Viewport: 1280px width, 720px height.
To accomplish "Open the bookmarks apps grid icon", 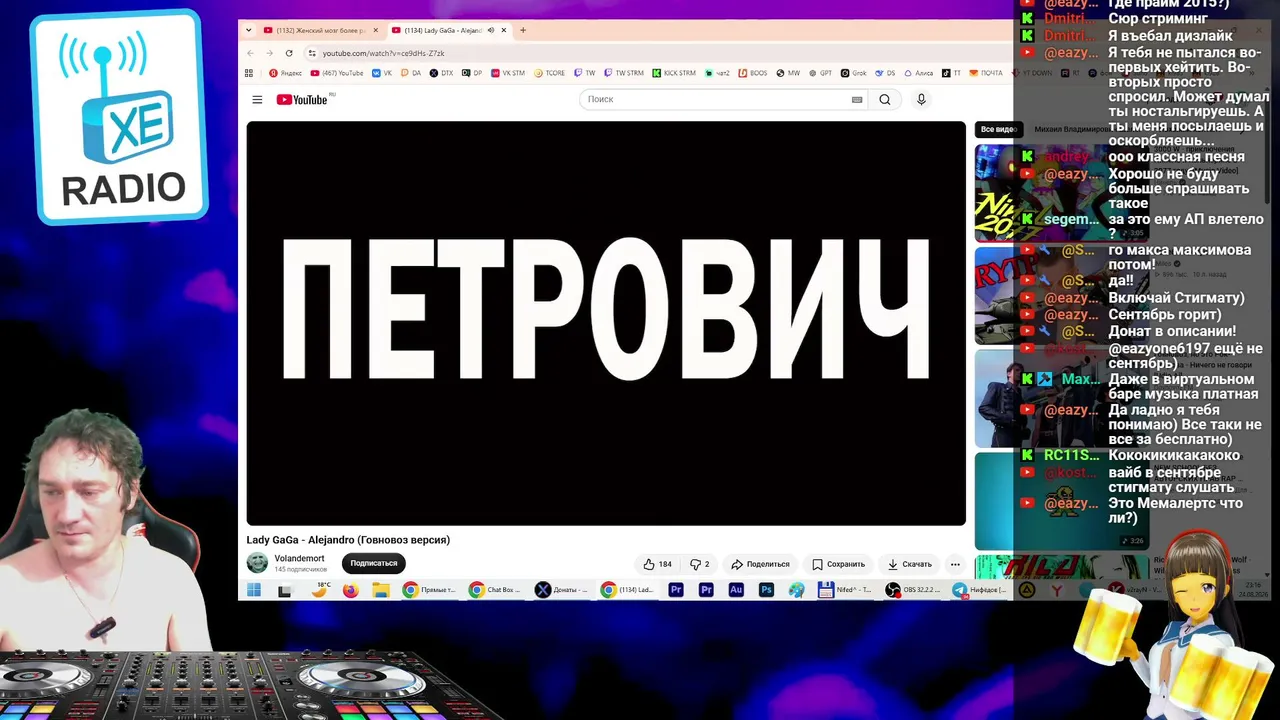I will coord(249,73).
